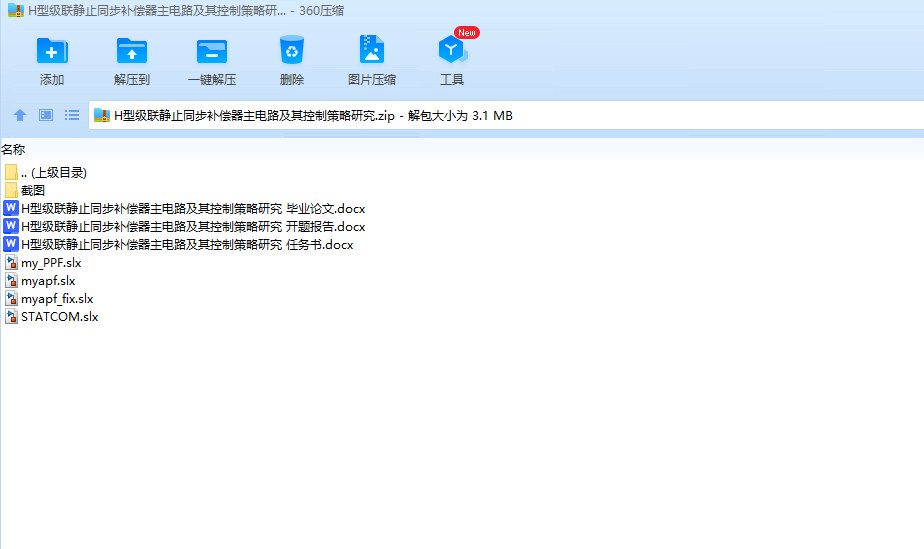Sort by the 名称 column header

coord(13,150)
